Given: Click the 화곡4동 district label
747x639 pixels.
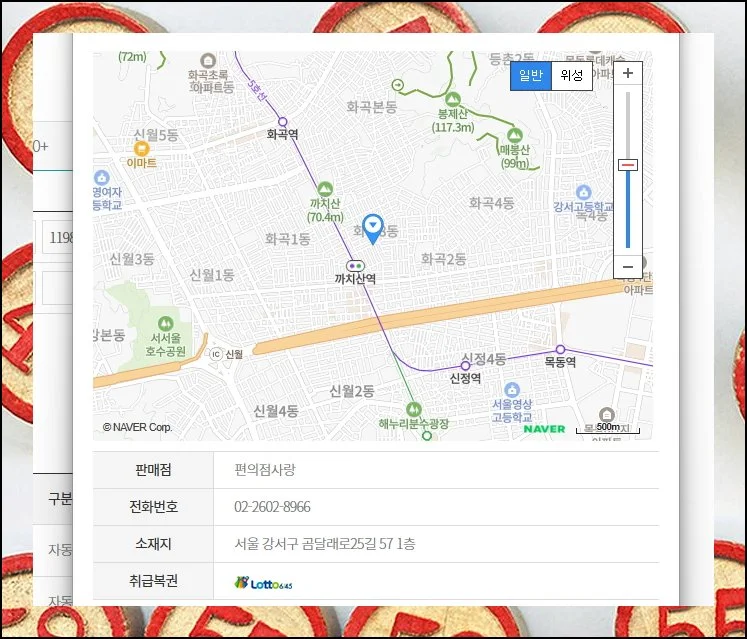Looking at the screenshot, I should (492, 203).
